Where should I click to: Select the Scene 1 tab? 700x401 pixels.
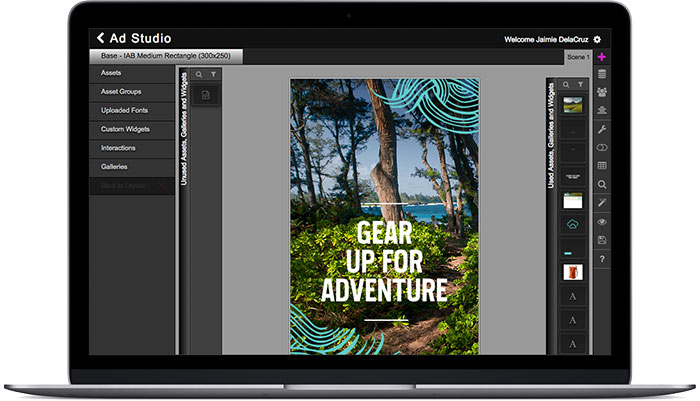pyautogui.click(x=577, y=57)
